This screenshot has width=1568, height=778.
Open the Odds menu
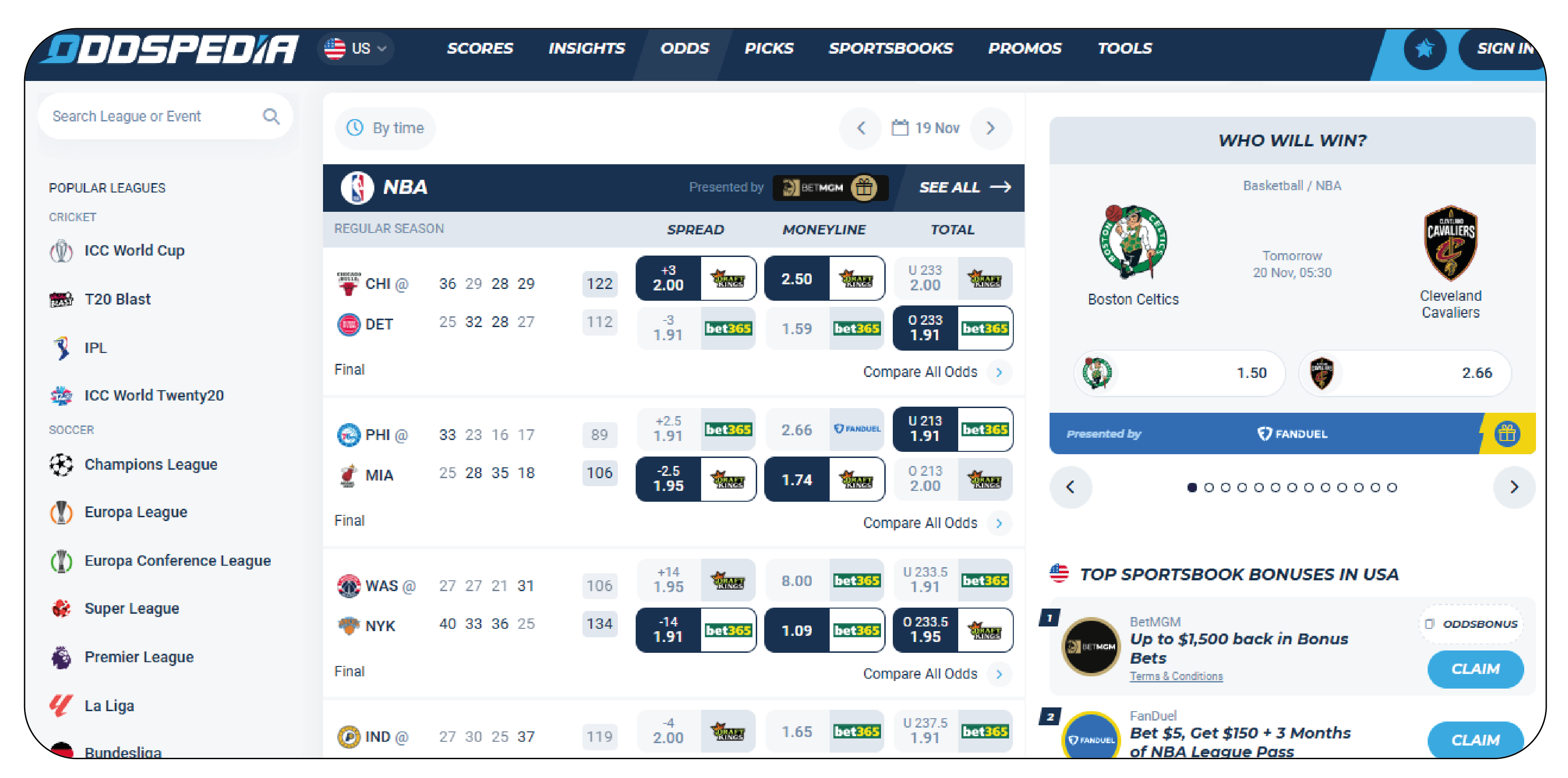point(684,48)
